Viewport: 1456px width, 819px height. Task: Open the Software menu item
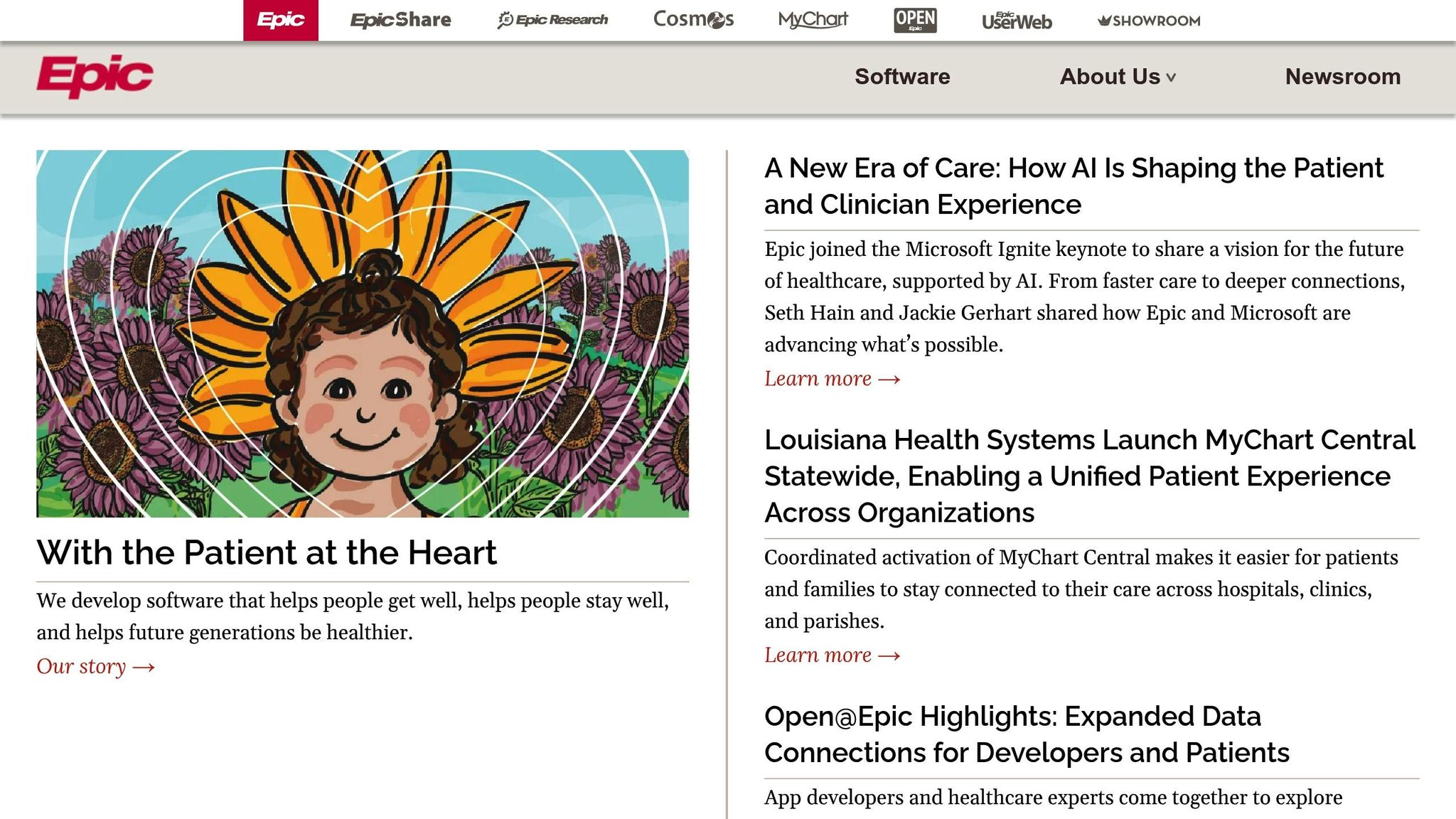902,77
